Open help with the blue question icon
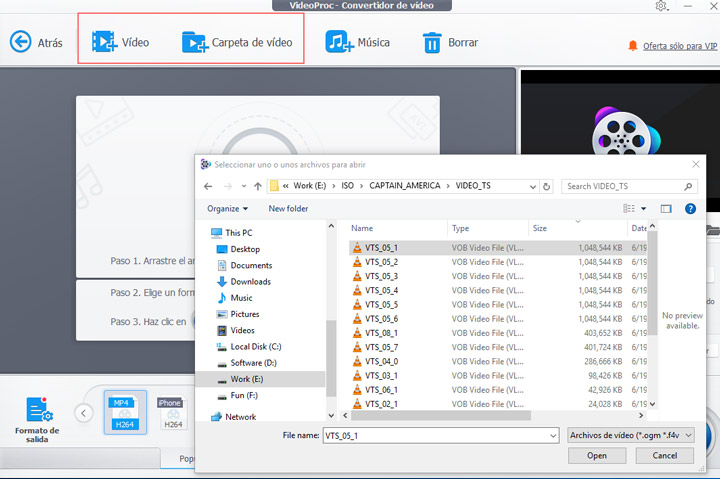 (x=690, y=209)
